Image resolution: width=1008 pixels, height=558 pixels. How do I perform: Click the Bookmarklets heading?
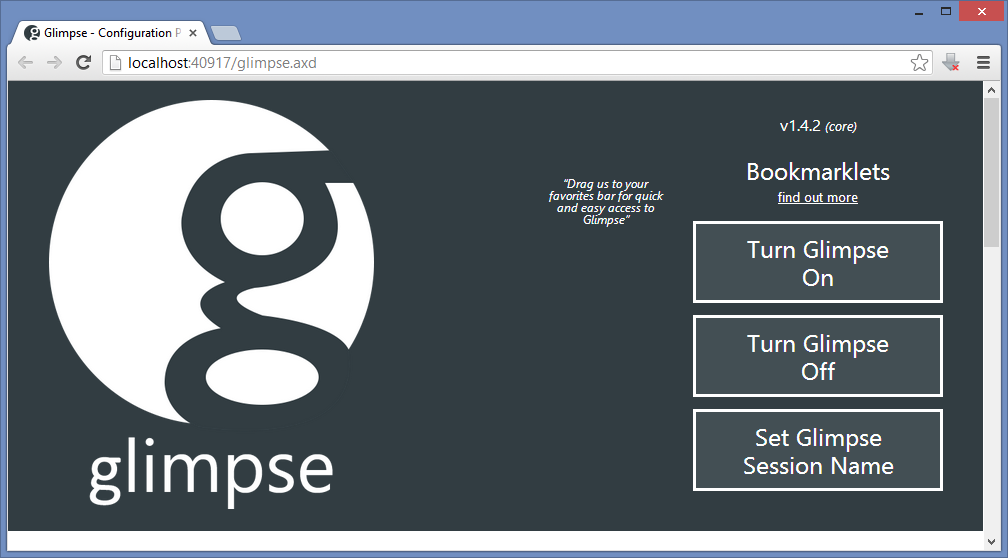pyautogui.click(x=818, y=172)
